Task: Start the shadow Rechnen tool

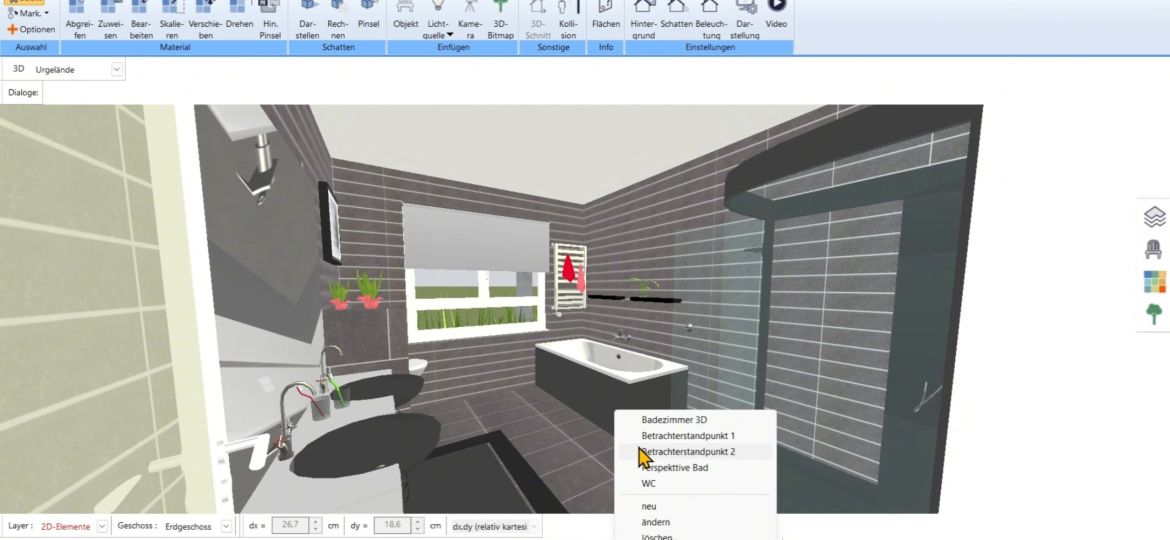Action: (x=338, y=20)
